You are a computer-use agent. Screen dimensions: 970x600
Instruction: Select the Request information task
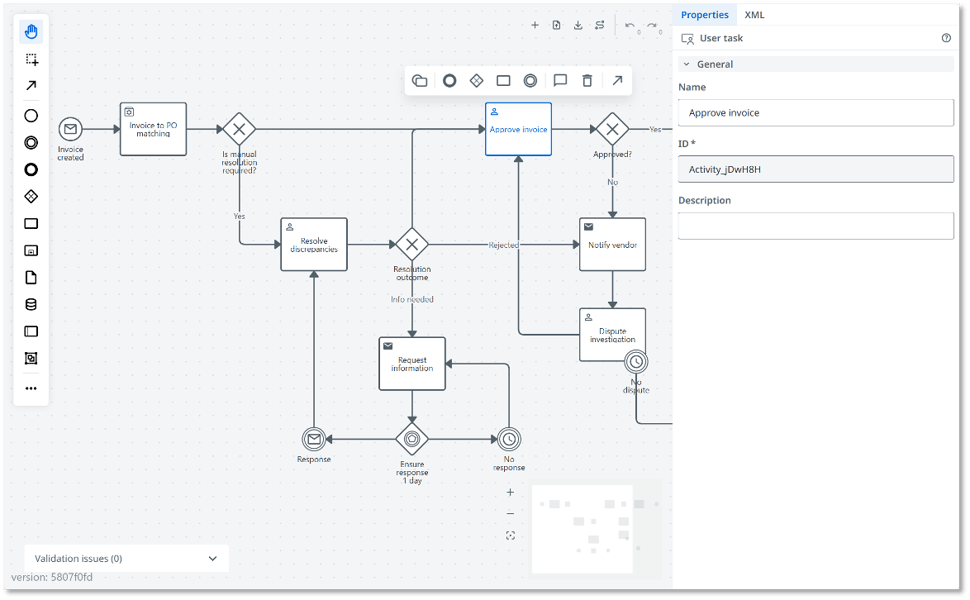click(412, 364)
